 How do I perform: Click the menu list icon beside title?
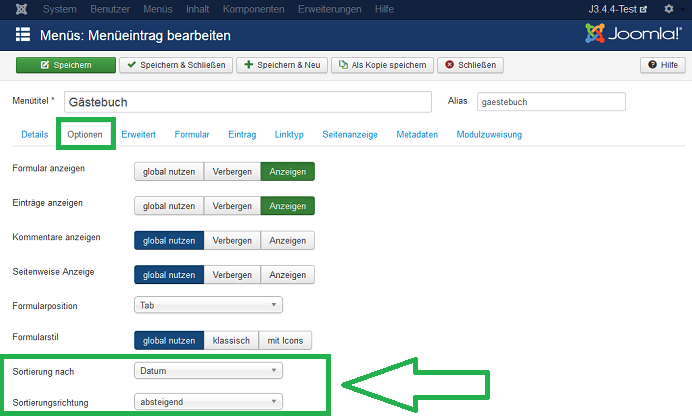(23, 36)
